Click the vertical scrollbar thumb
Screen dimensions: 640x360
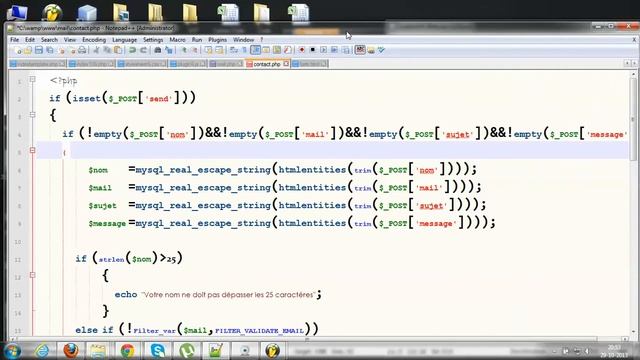633,119
